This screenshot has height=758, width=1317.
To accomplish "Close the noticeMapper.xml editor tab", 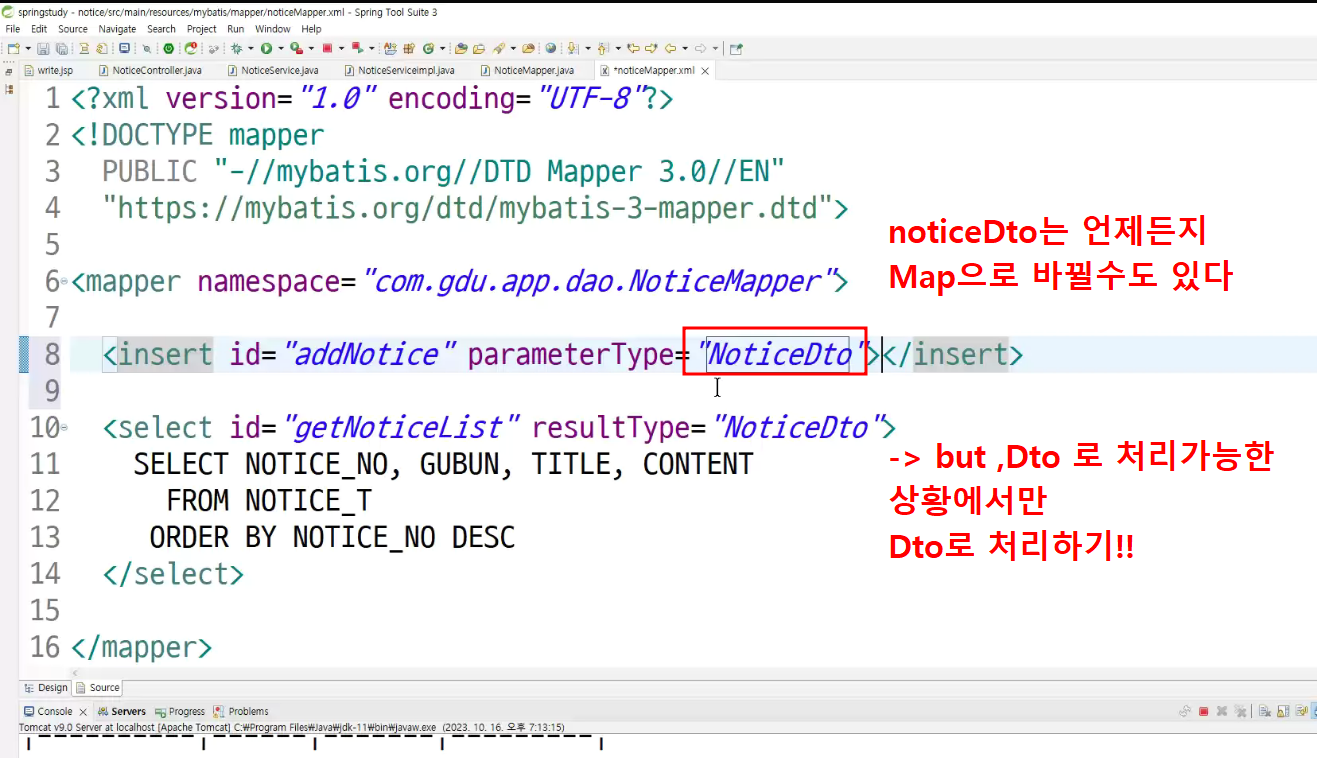I will (x=705, y=71).
